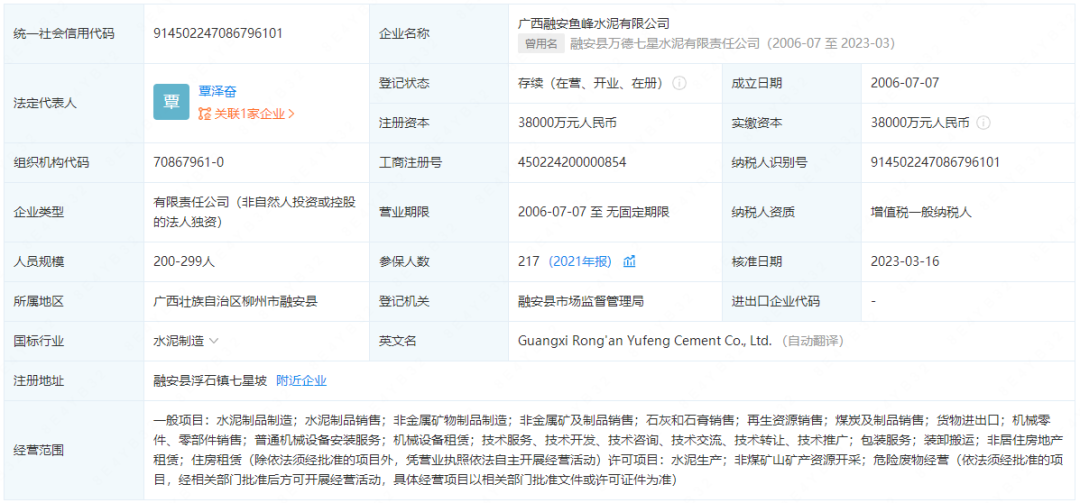Click the 法定代表人 label cell

pos(74,103)
